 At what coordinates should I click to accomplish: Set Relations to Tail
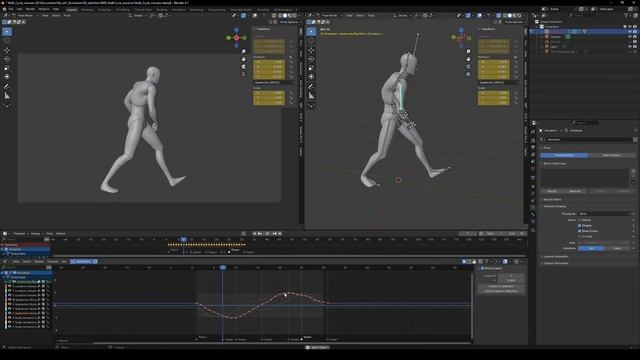(x=591, y=248)
